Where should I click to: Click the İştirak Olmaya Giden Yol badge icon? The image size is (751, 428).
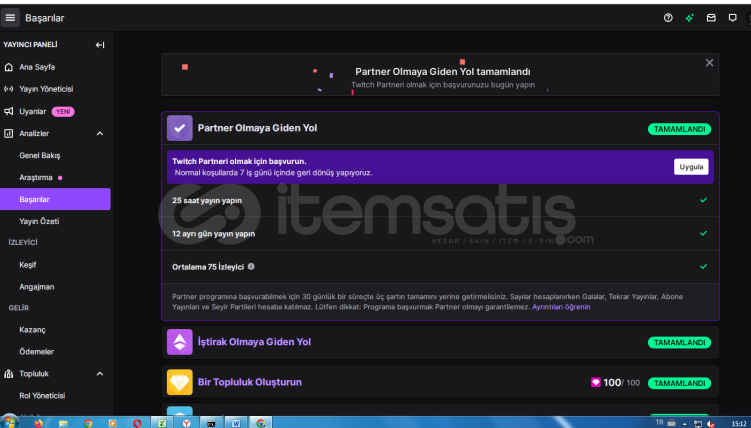click(x=180, y=342)
